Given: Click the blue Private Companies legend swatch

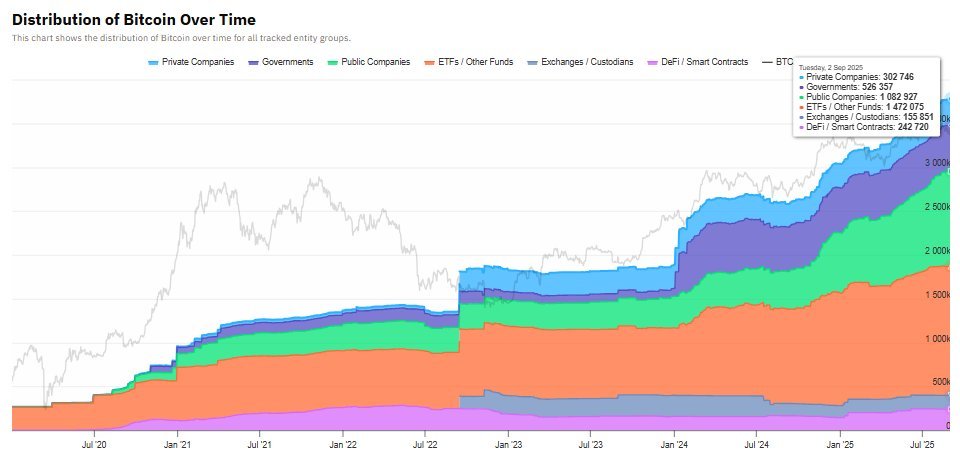Looking at the screenshot, I should 154,62.
